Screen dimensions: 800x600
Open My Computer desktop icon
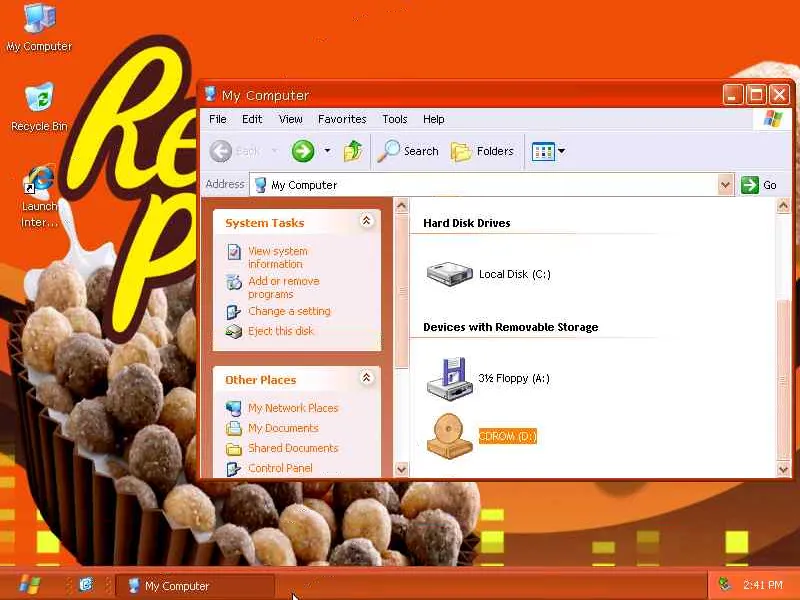39,28
